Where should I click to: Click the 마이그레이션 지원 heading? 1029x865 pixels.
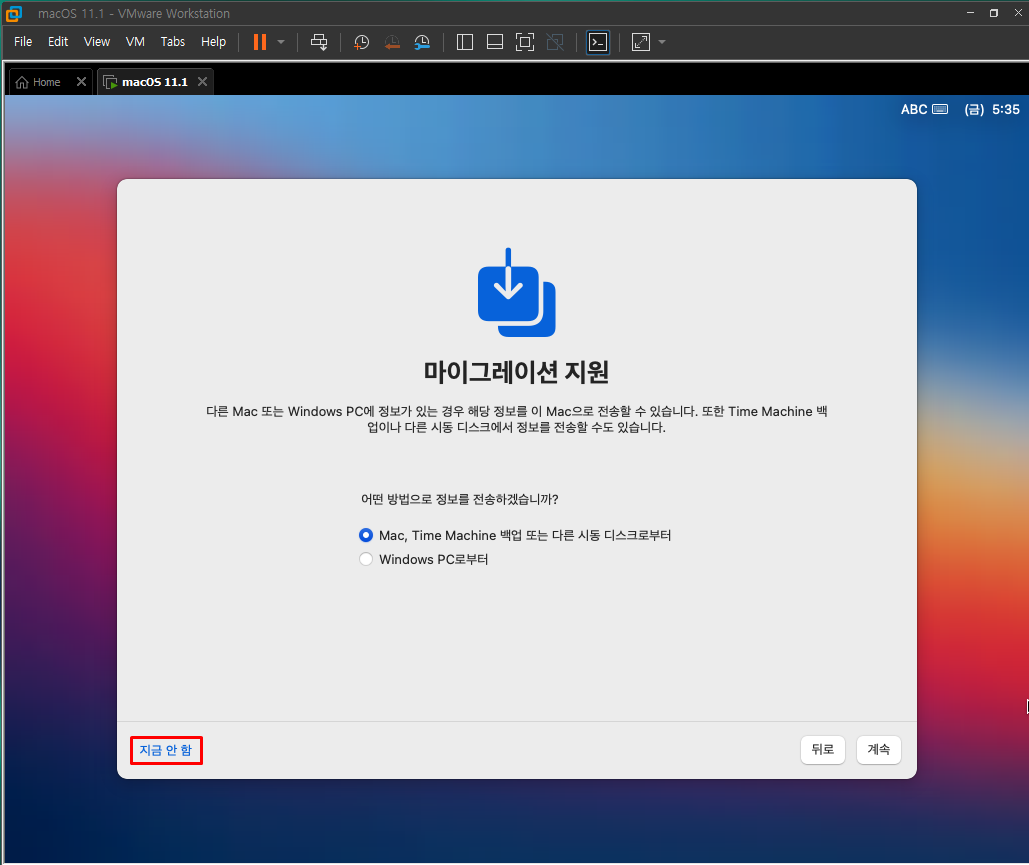[x=516, y=371]
